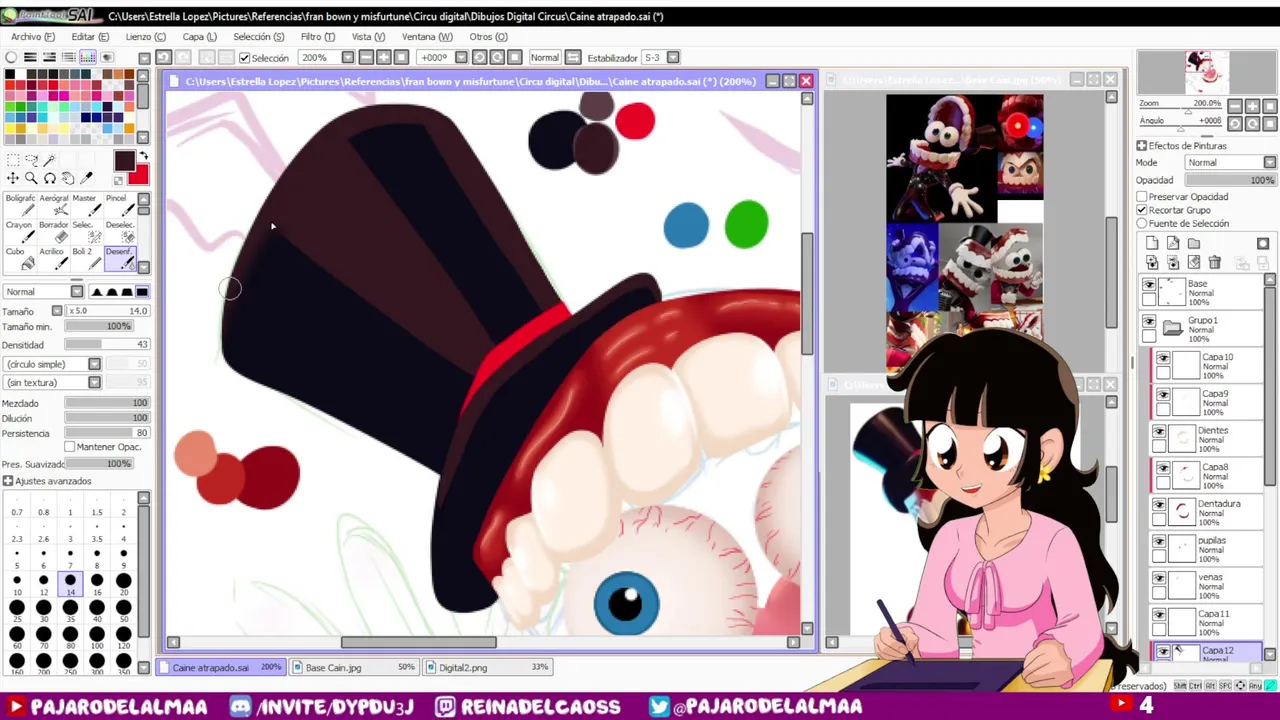Image resolution: width=1280 pixels, height=720 pixels.
Task: Click the Normal view button in toolbar
Action: 545,58
